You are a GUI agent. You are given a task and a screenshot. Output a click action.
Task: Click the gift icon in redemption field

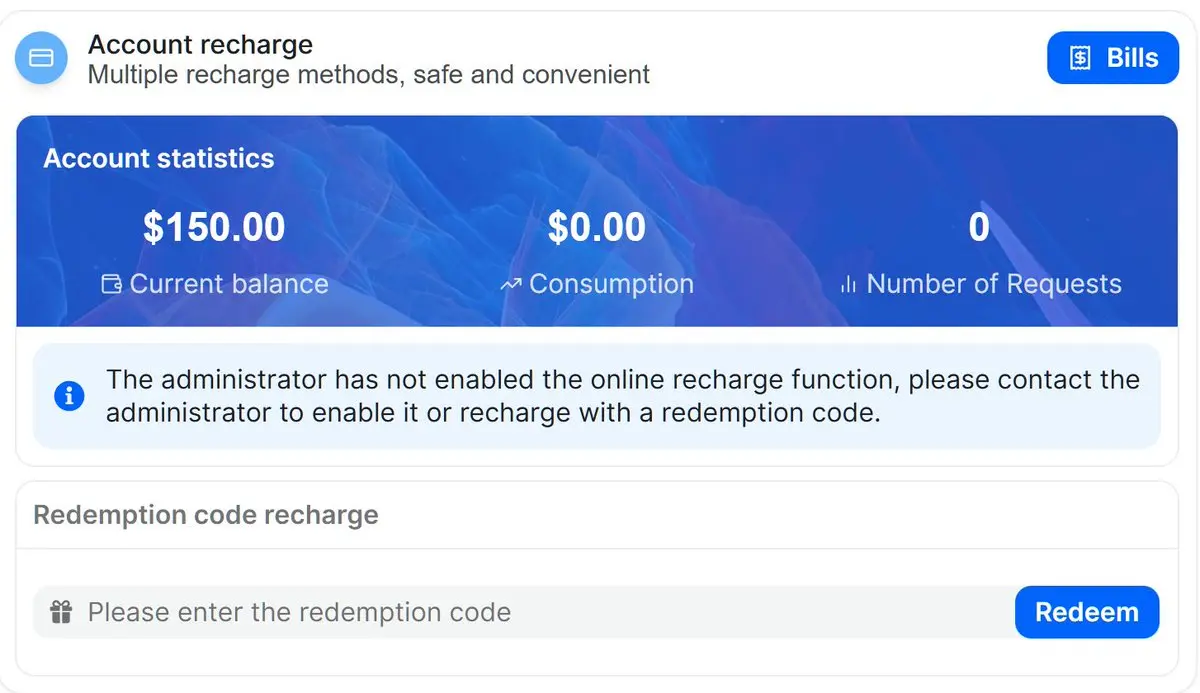coord(62,612)
